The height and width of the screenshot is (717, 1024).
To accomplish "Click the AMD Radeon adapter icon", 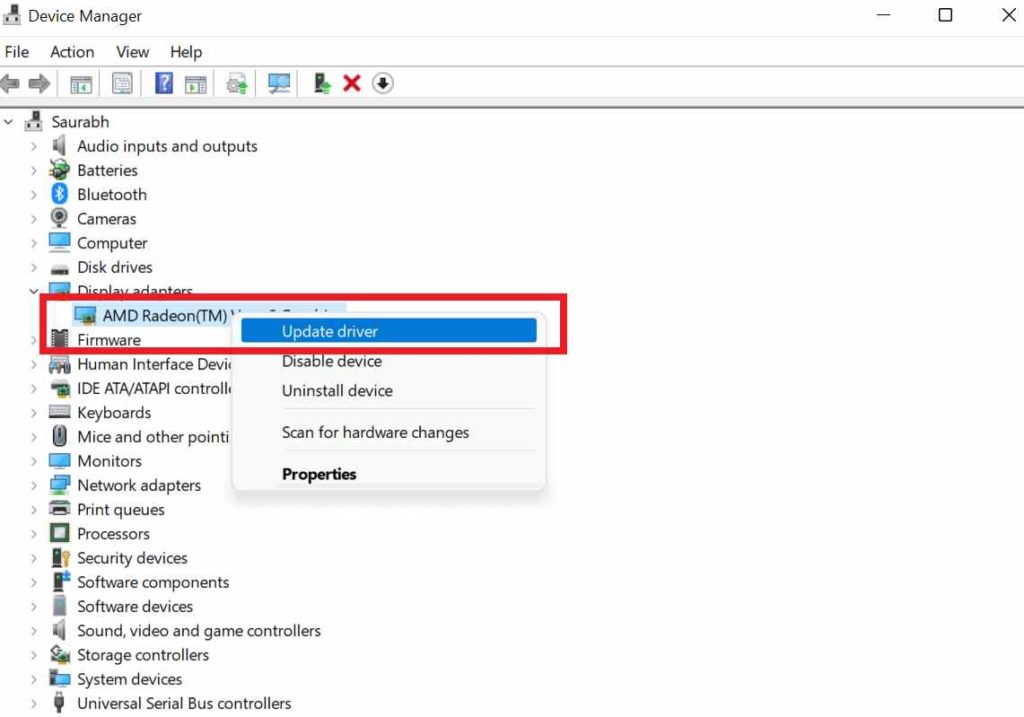I will coord(85,315).
